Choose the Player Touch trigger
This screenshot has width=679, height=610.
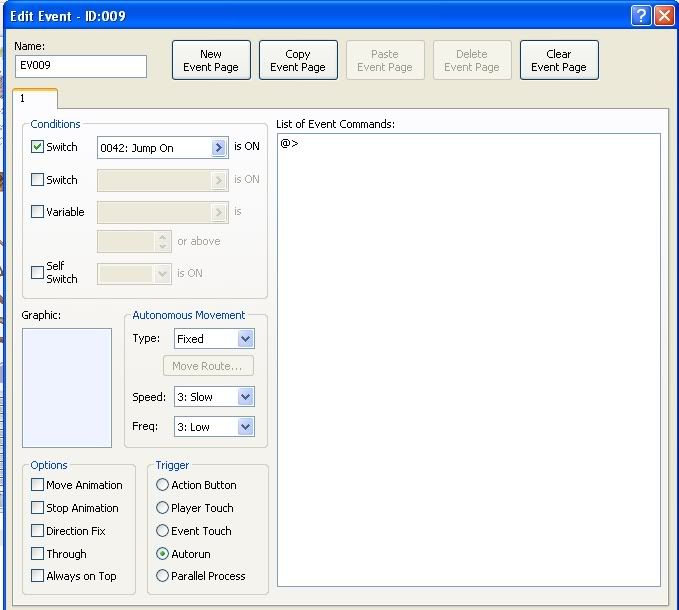coord(163,508)
